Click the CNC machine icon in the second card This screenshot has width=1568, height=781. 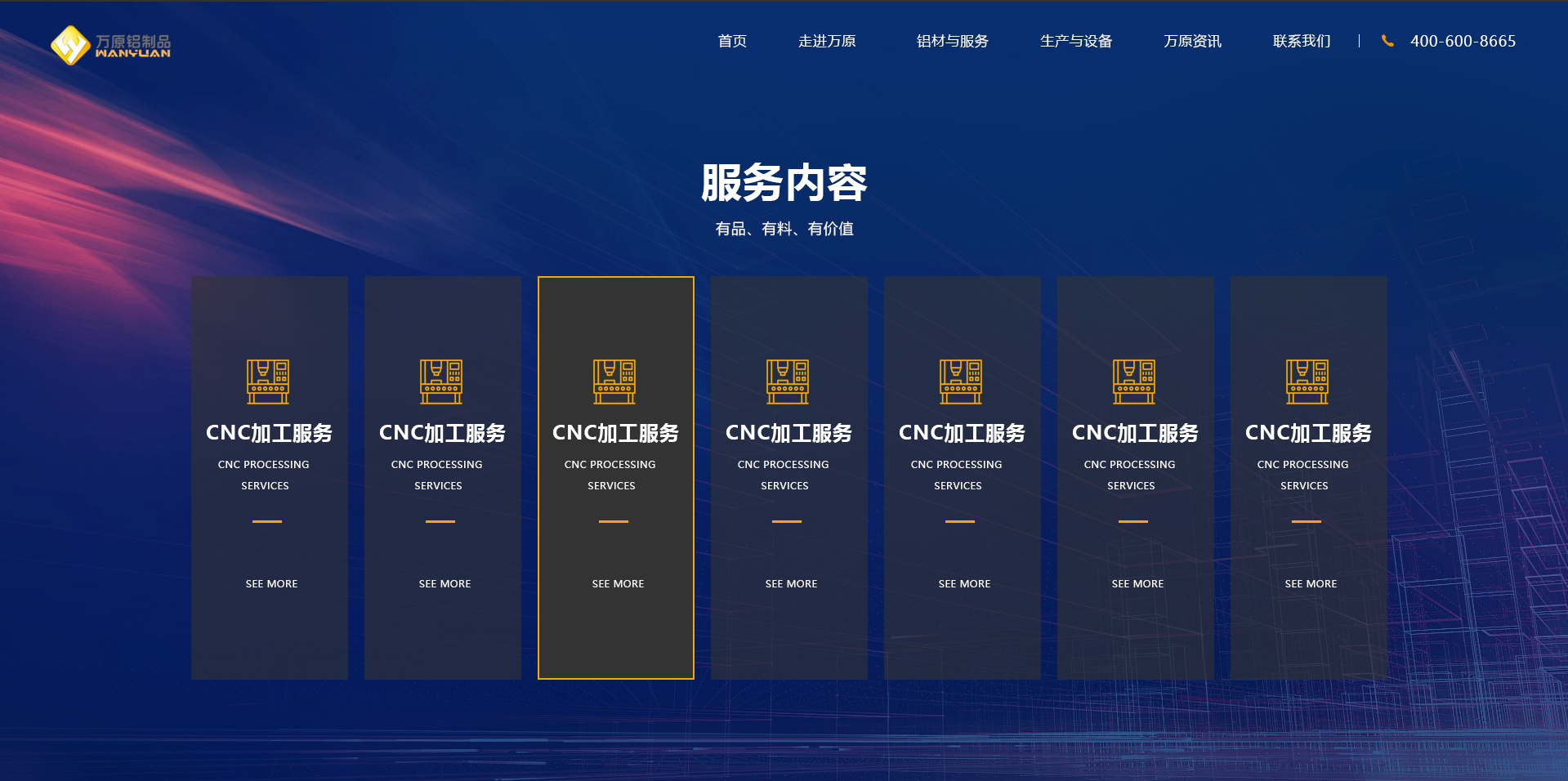coord(441,382)
